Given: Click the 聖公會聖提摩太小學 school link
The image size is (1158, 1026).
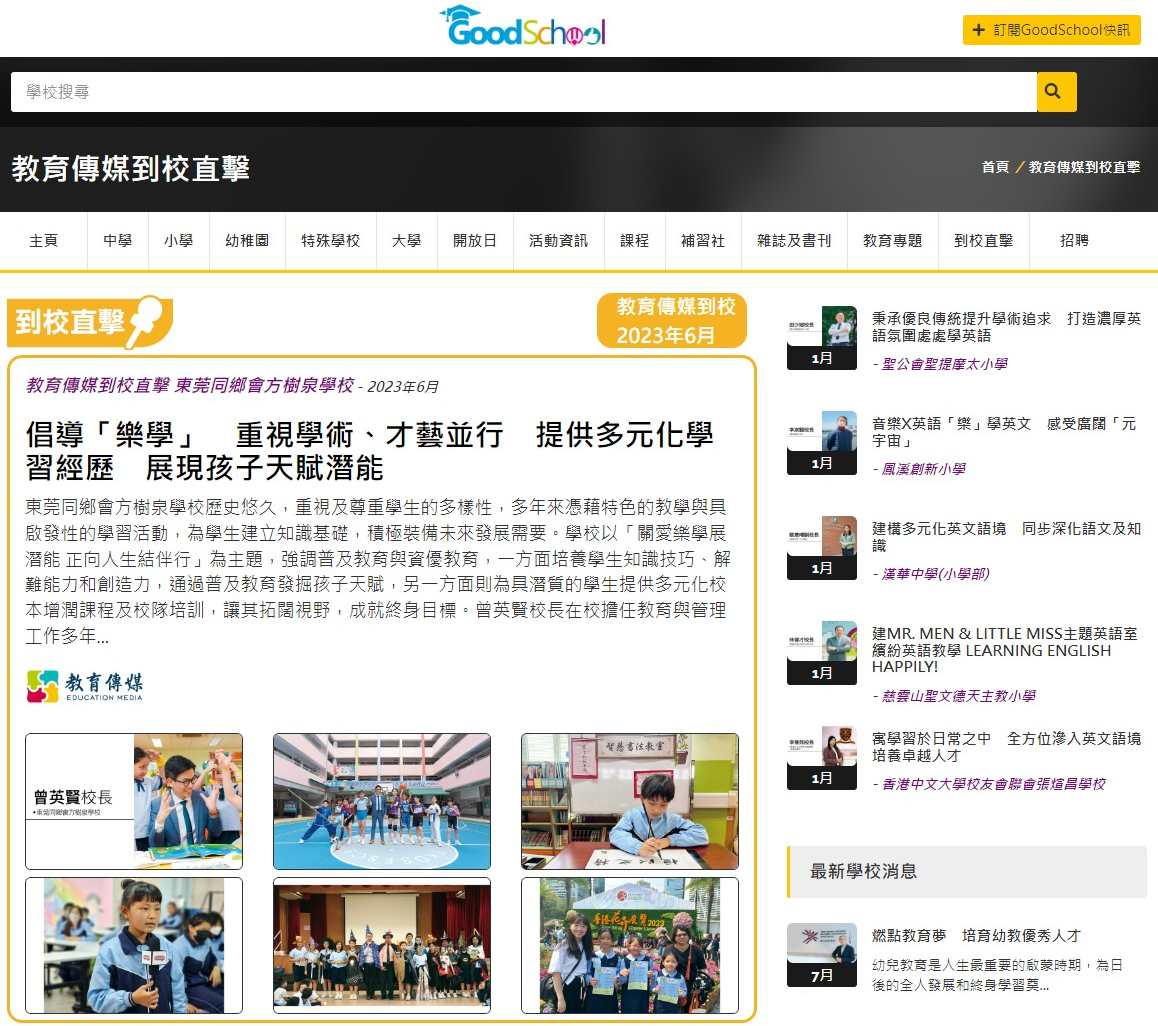Looking at the screenshot, I should tap(945, 364).
